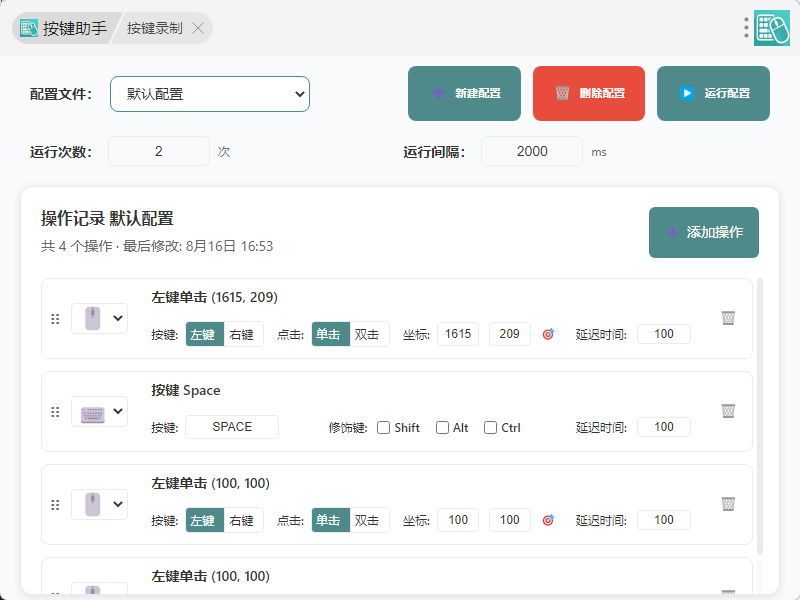The image size is (800, 600).
Task: Click the 运行次数 input field
Action: [159, 151]
